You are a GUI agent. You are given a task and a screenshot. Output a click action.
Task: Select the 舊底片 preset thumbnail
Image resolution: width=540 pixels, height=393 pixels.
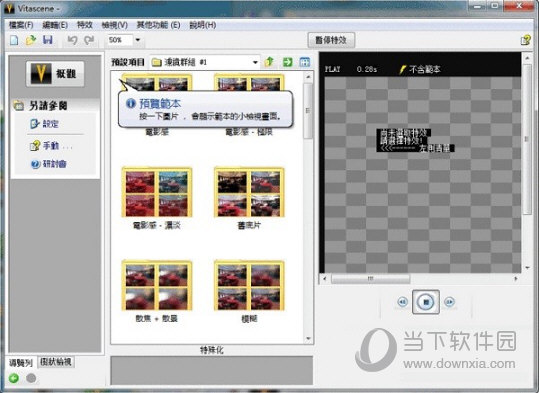point(249,193)
